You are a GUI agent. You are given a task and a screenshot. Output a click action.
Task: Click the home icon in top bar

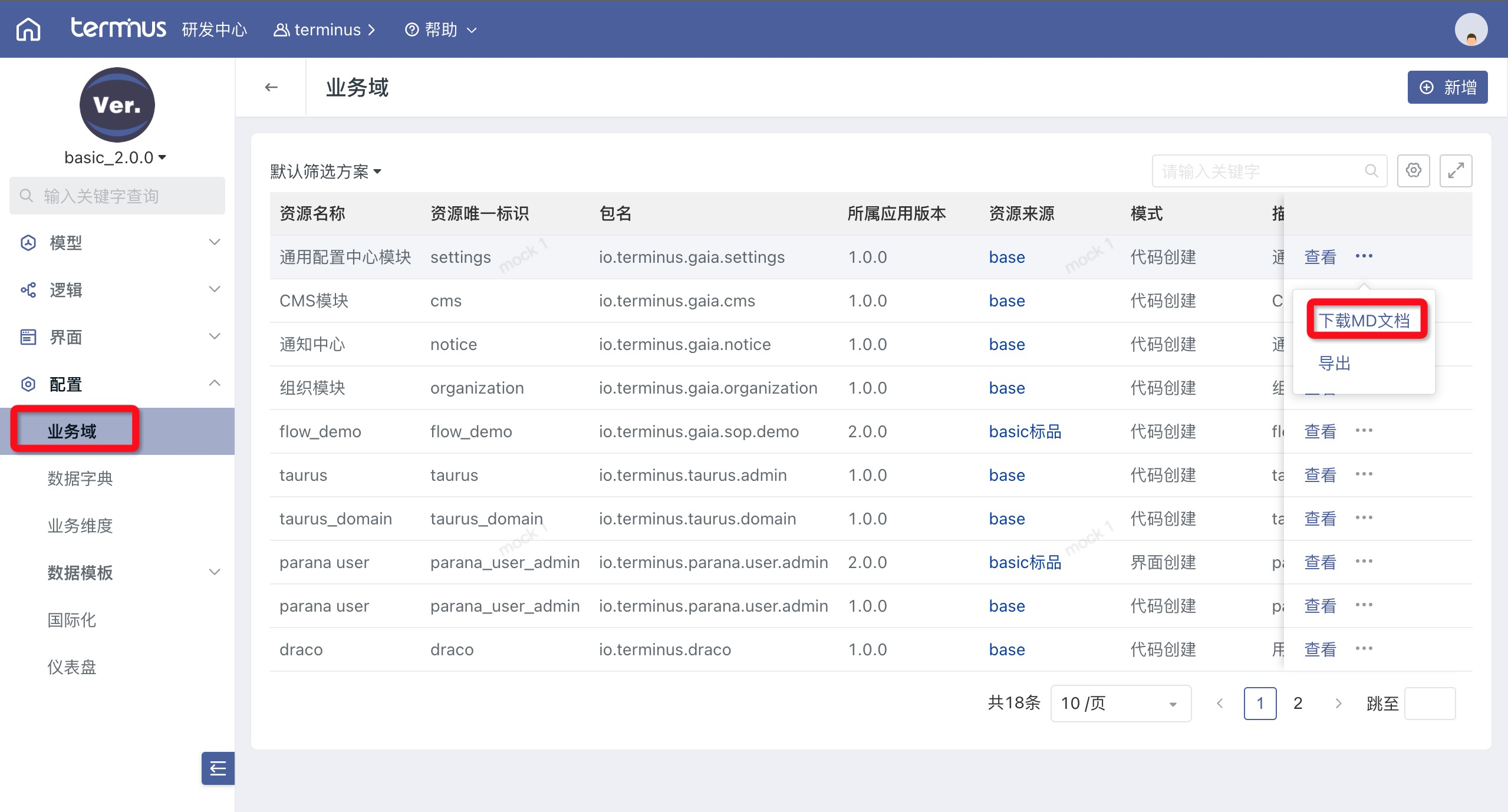point(28,29)
